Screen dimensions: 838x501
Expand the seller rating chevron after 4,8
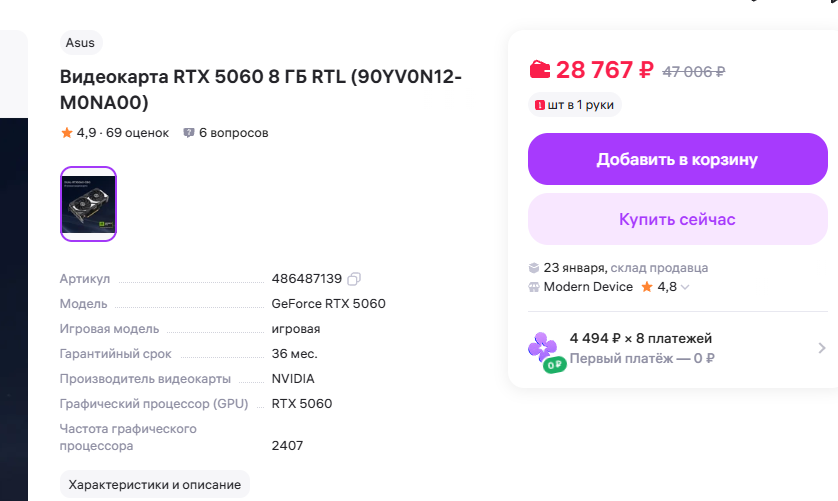click(685, 288)
